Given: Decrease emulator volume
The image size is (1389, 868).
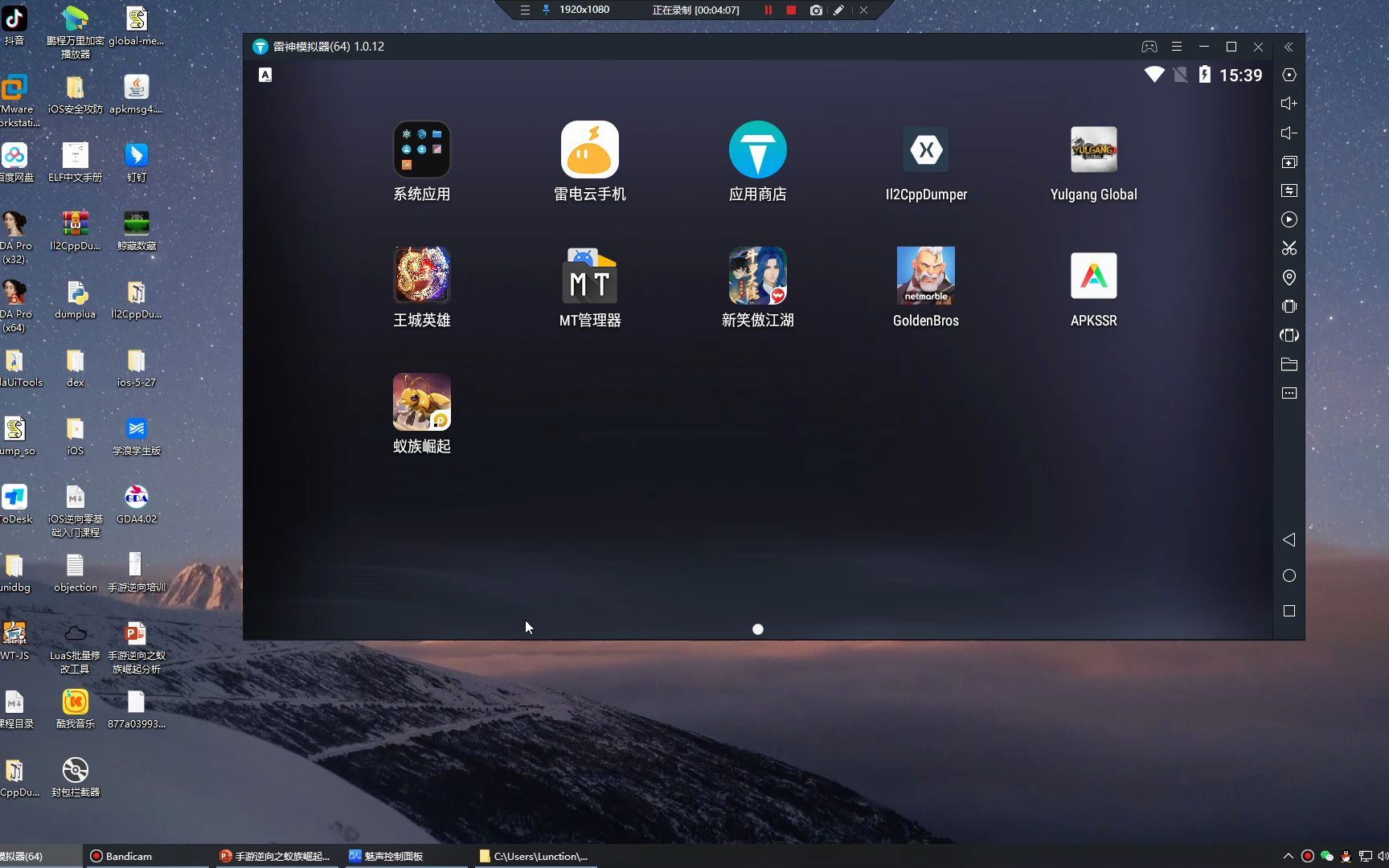Looking at the screenshot, I should point(1289,133).
